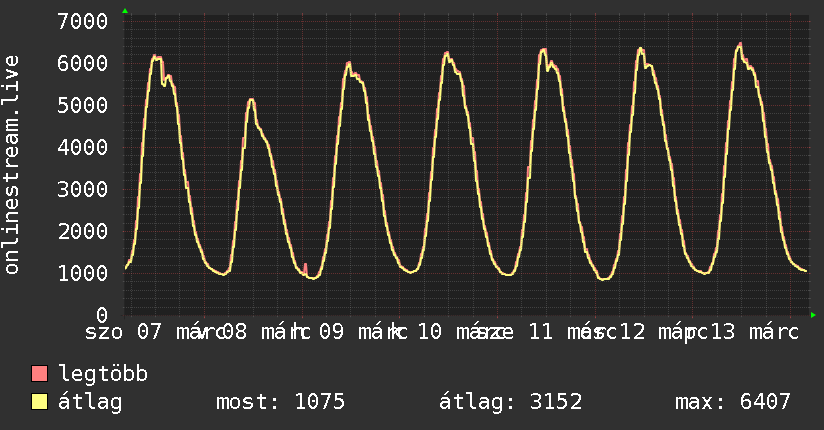The height and width of the screenshot is (430, 824).
Task: Click the small pink spike near 09 márc
Action: click(305, 265)
